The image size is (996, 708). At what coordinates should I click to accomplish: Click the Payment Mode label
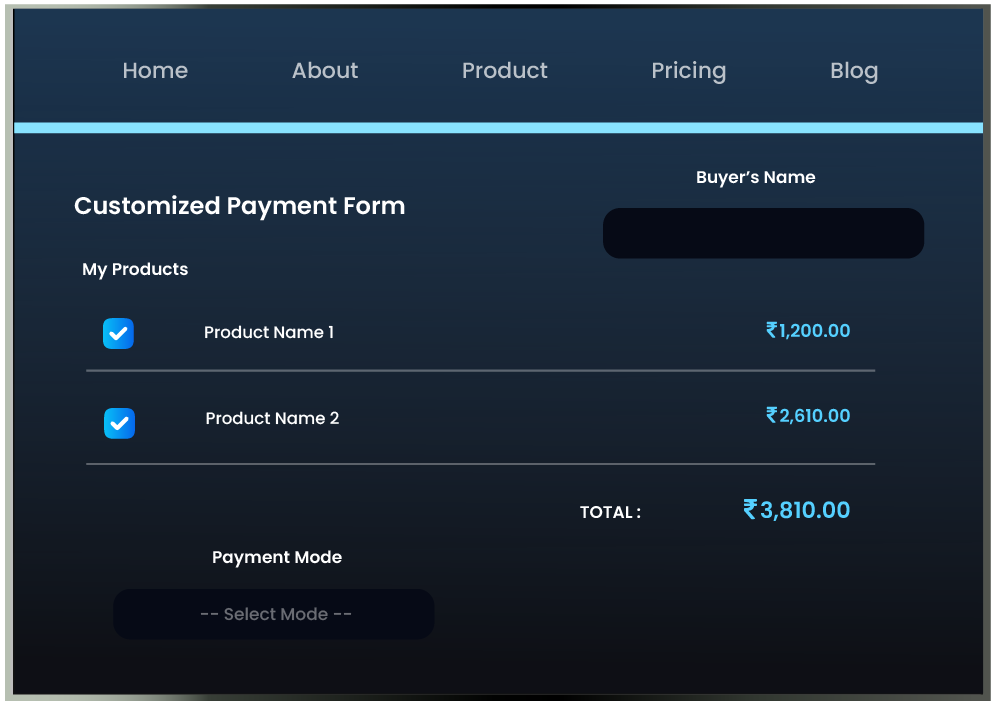pyautogui.click(x=277, y=557)
